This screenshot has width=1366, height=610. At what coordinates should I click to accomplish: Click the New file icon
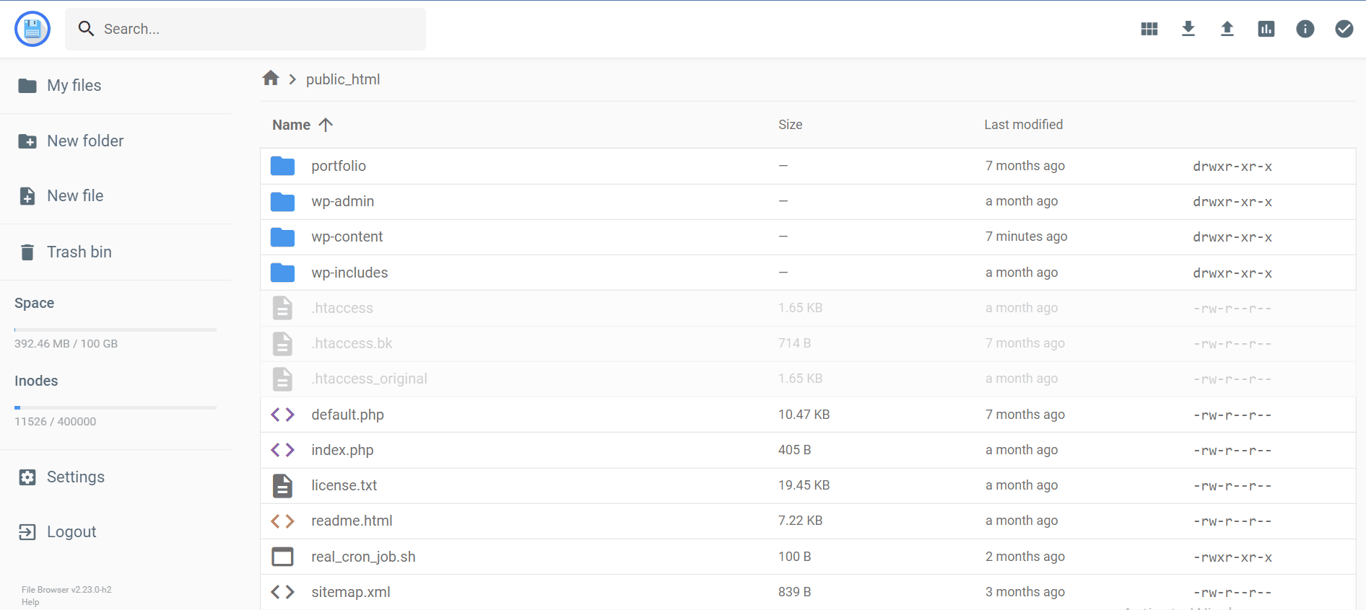click(x=30, y=196)
